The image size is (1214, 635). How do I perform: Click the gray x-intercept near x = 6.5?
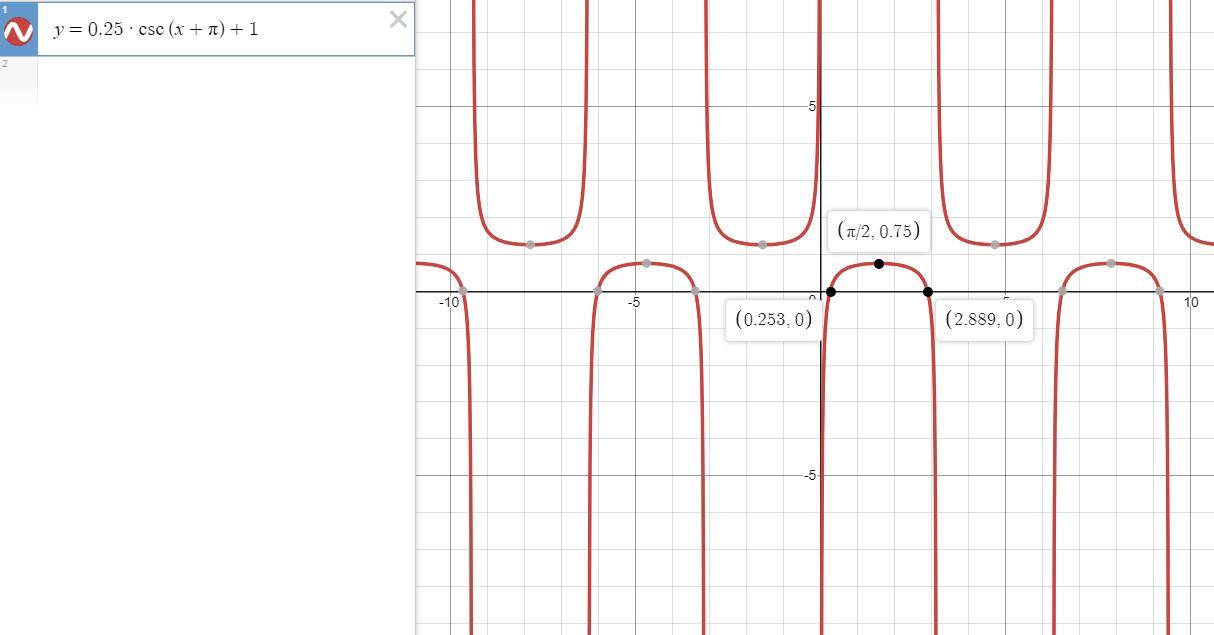[1062, 292]
